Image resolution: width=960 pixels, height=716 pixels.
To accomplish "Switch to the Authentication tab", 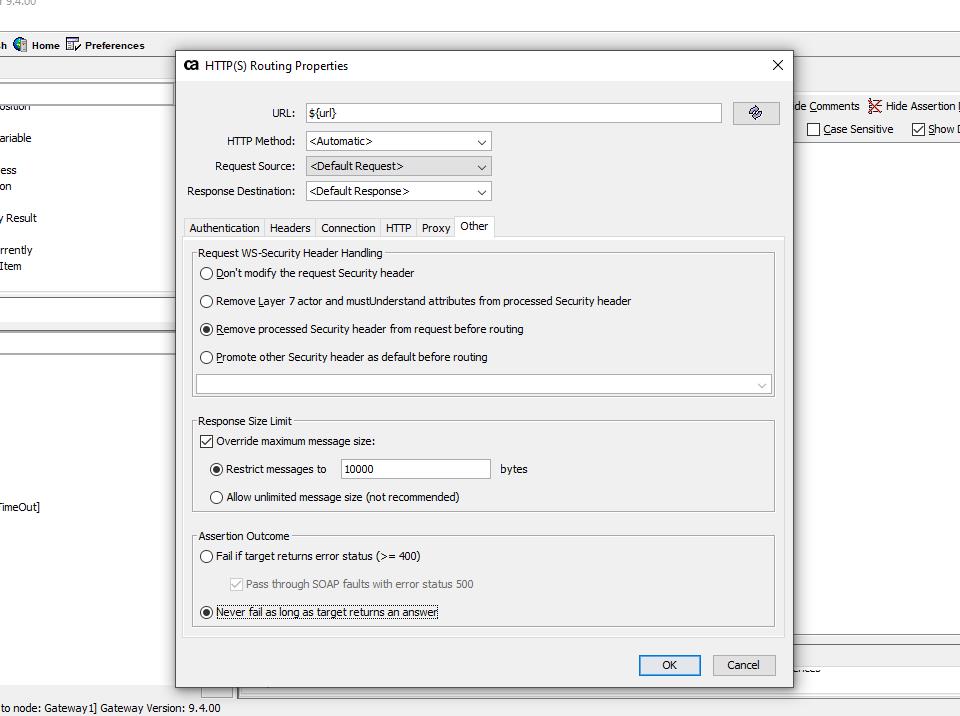I will click(x=223, y=228).
